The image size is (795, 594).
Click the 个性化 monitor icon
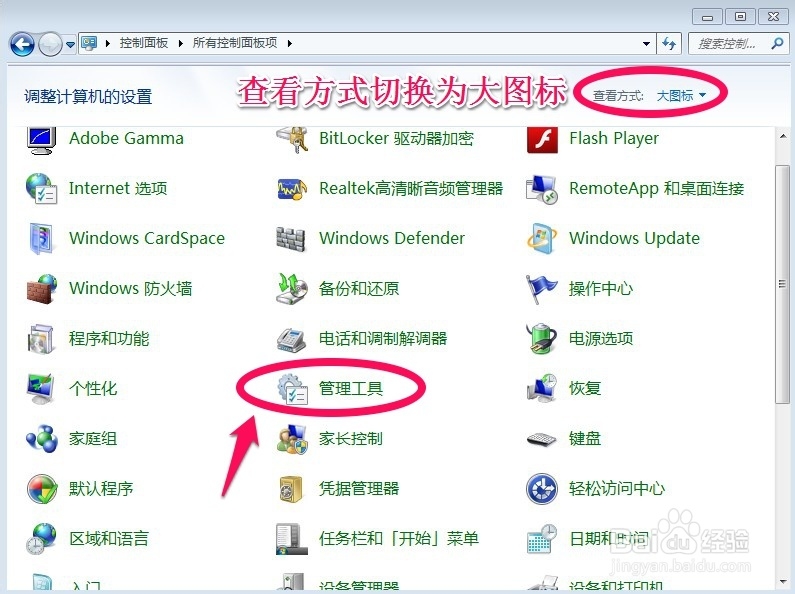point(41,388)
